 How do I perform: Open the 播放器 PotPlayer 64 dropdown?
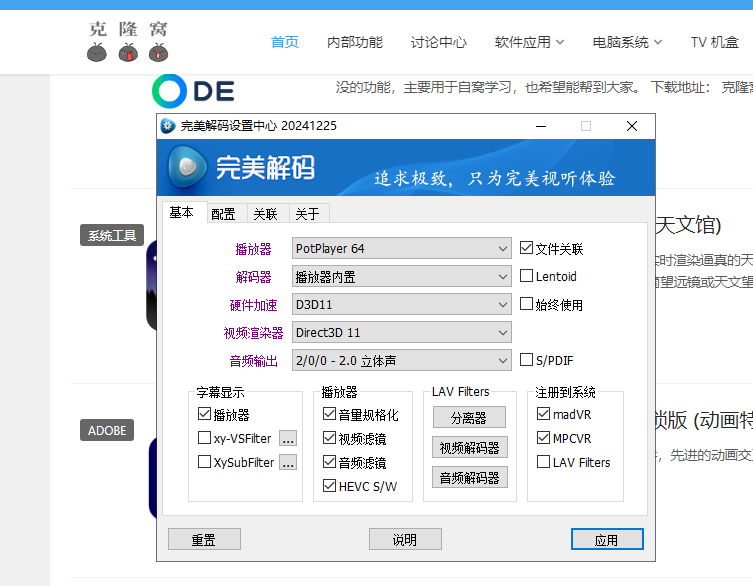[401, 248]
